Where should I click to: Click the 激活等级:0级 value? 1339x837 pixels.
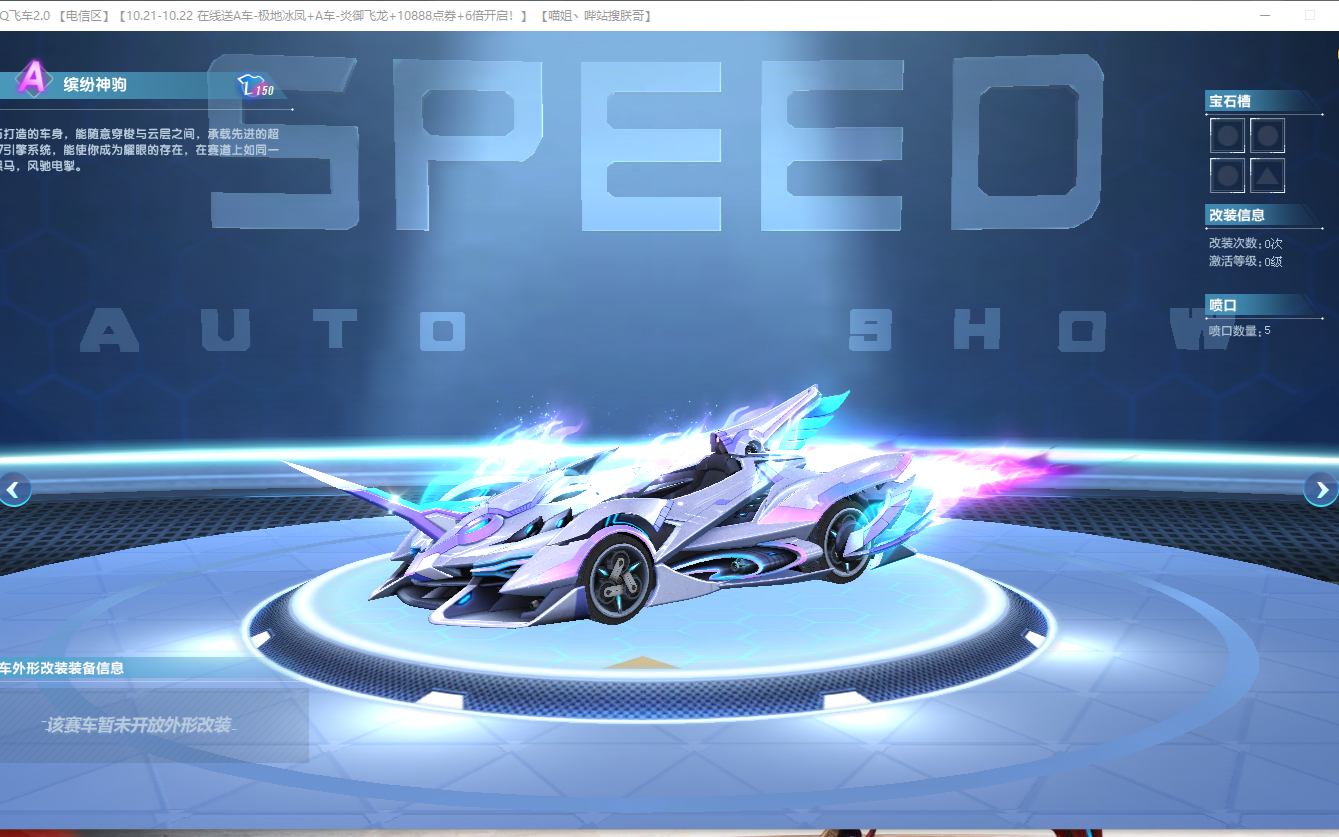1245,262
